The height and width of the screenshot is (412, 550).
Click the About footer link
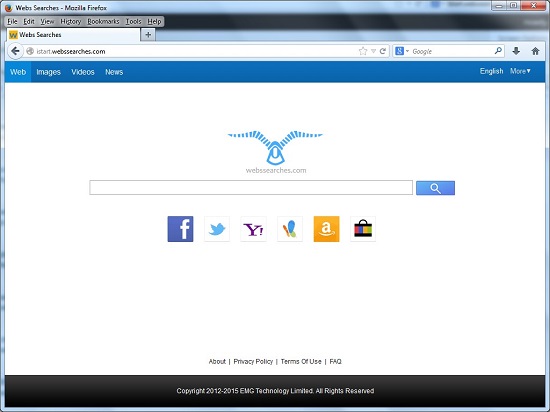[x=217, y=362]
